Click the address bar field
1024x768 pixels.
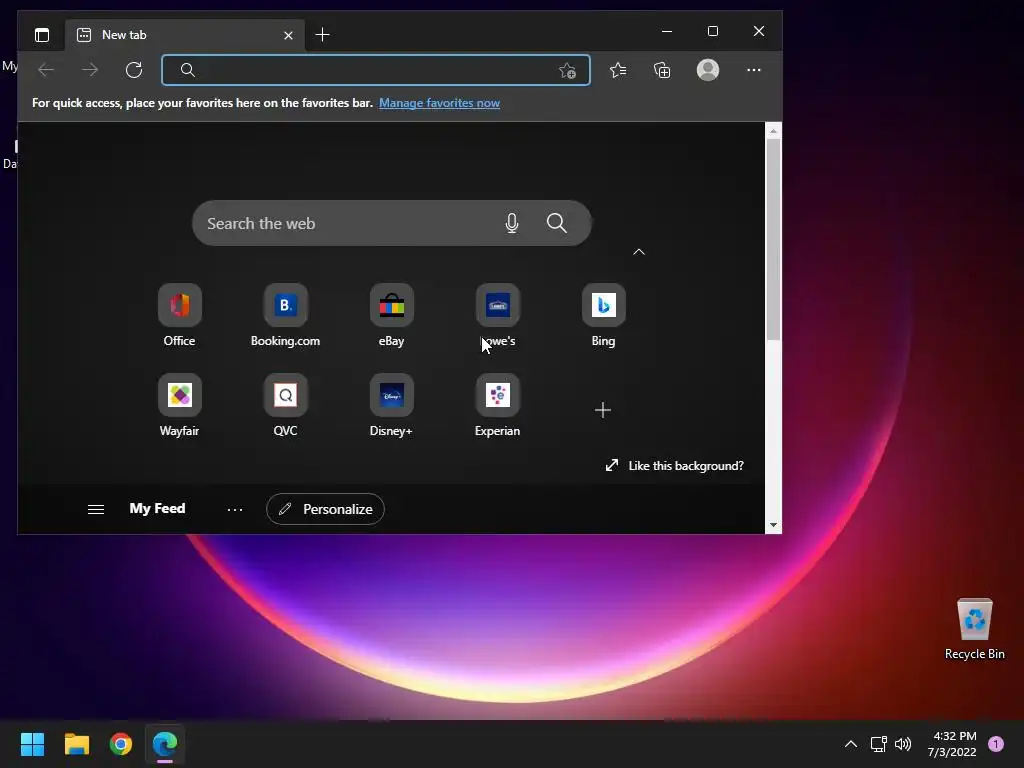(376, 70)
